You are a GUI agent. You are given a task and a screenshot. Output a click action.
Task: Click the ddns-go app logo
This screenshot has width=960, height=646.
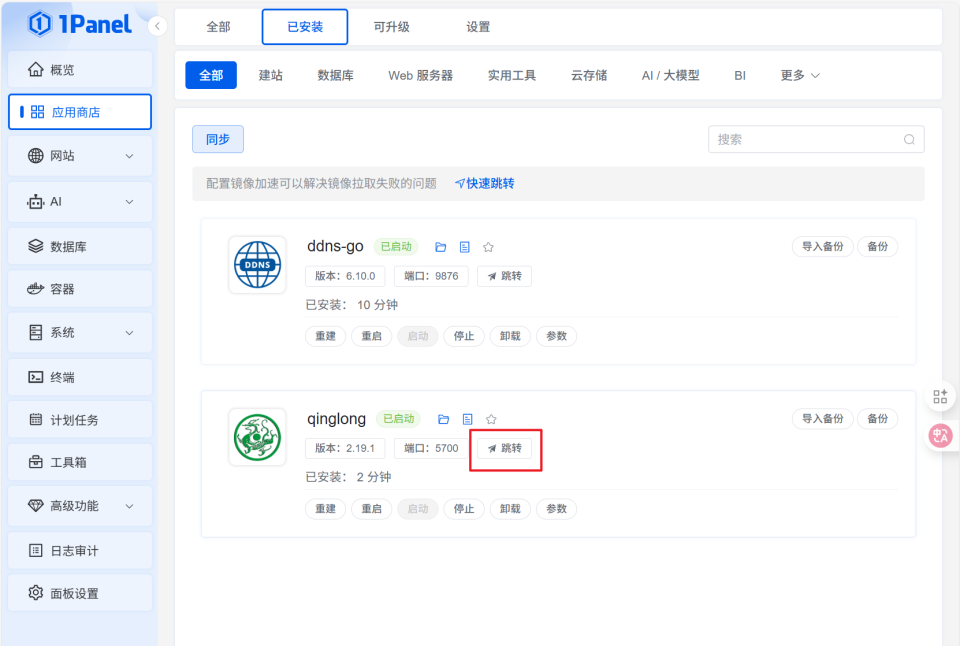point(257,265)
